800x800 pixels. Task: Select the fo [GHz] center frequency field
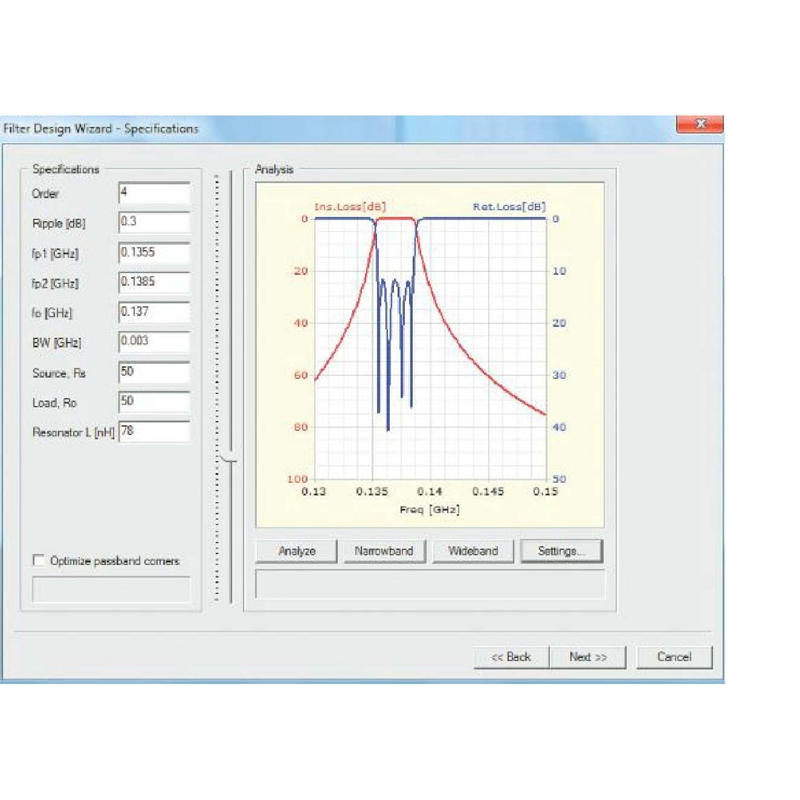(154, 312)
